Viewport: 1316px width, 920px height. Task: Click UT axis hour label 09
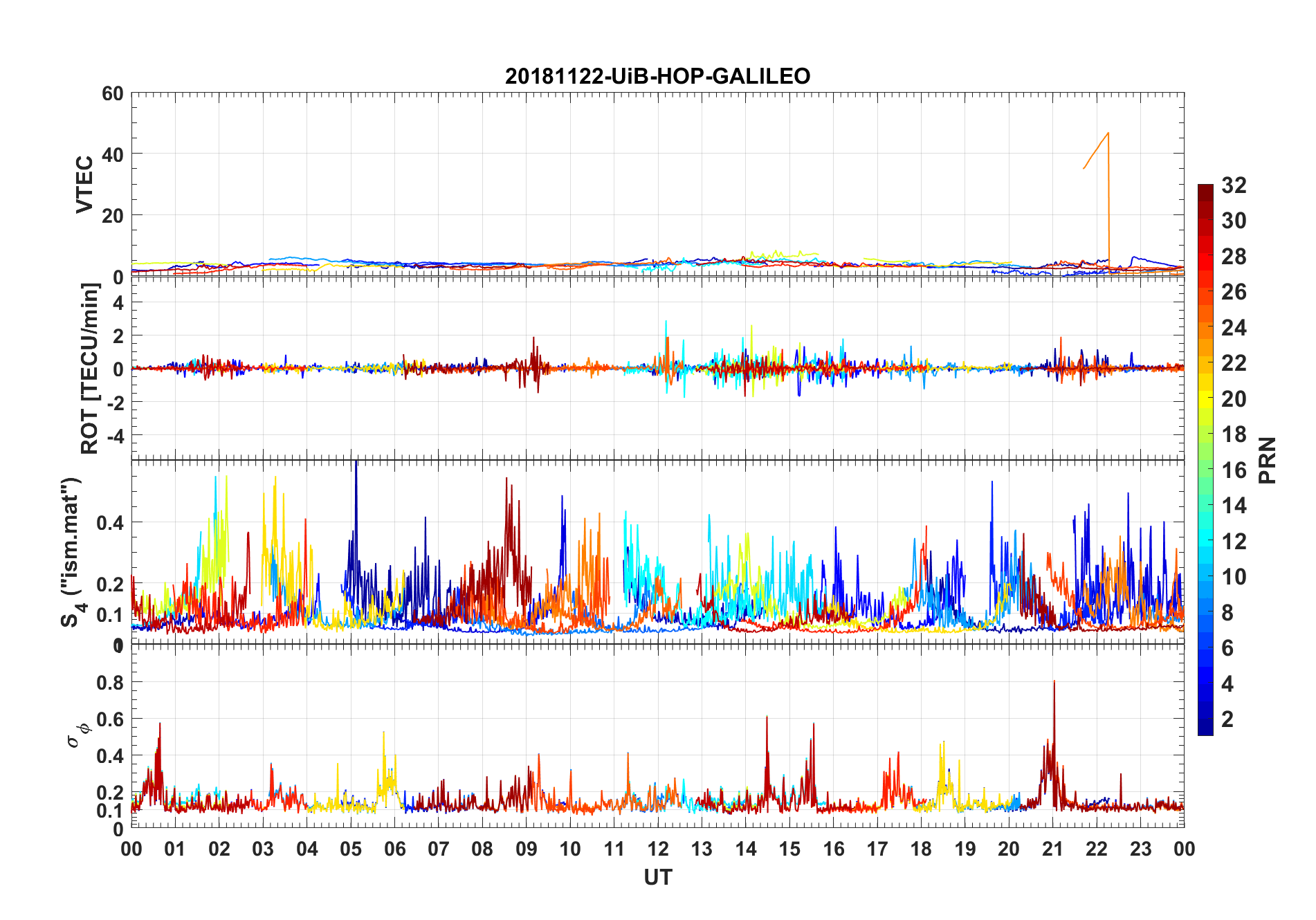(527, 849)
